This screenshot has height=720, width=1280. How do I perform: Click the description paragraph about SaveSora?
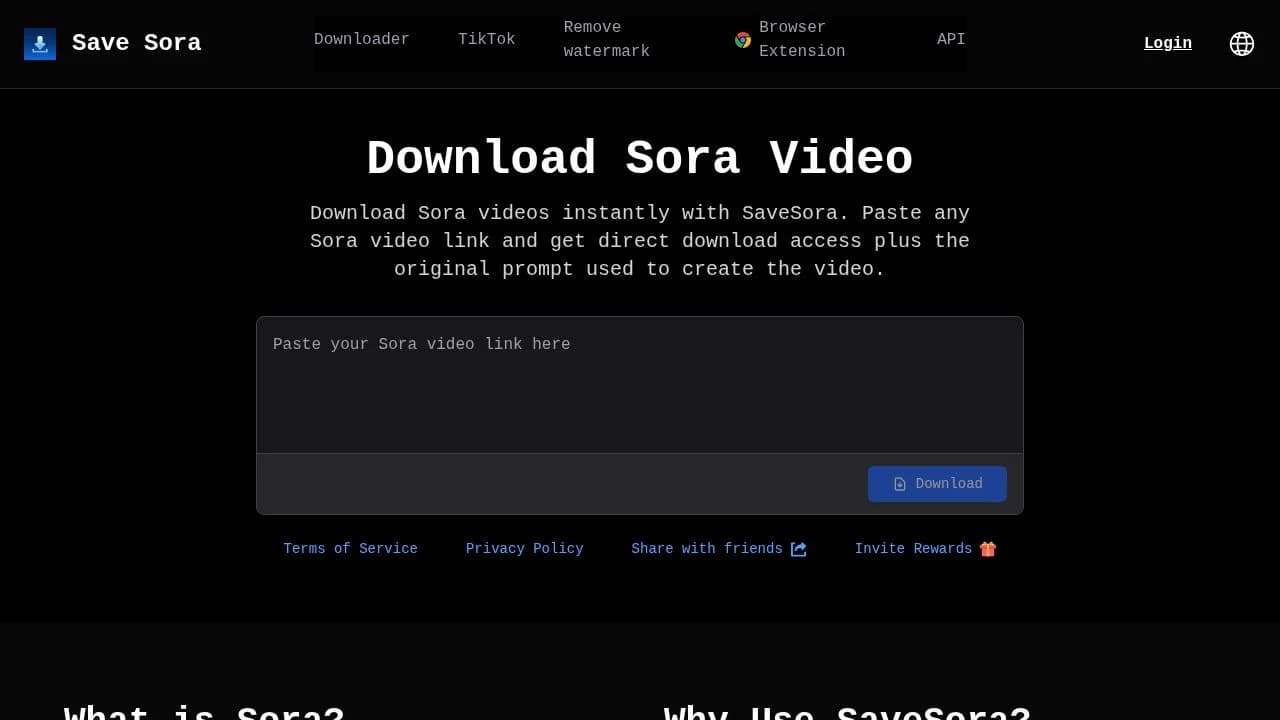(640, 241)
